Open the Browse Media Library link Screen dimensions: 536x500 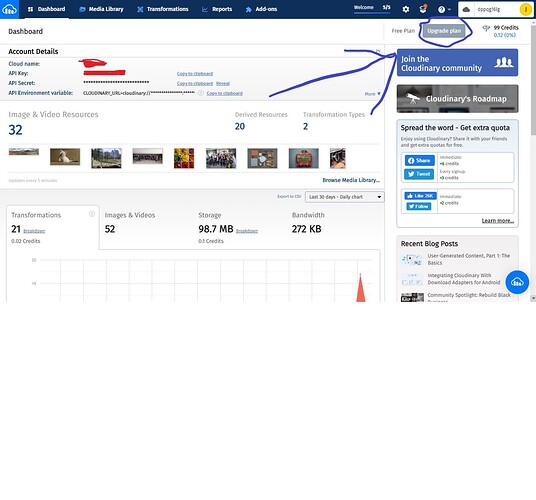[351, 180]
